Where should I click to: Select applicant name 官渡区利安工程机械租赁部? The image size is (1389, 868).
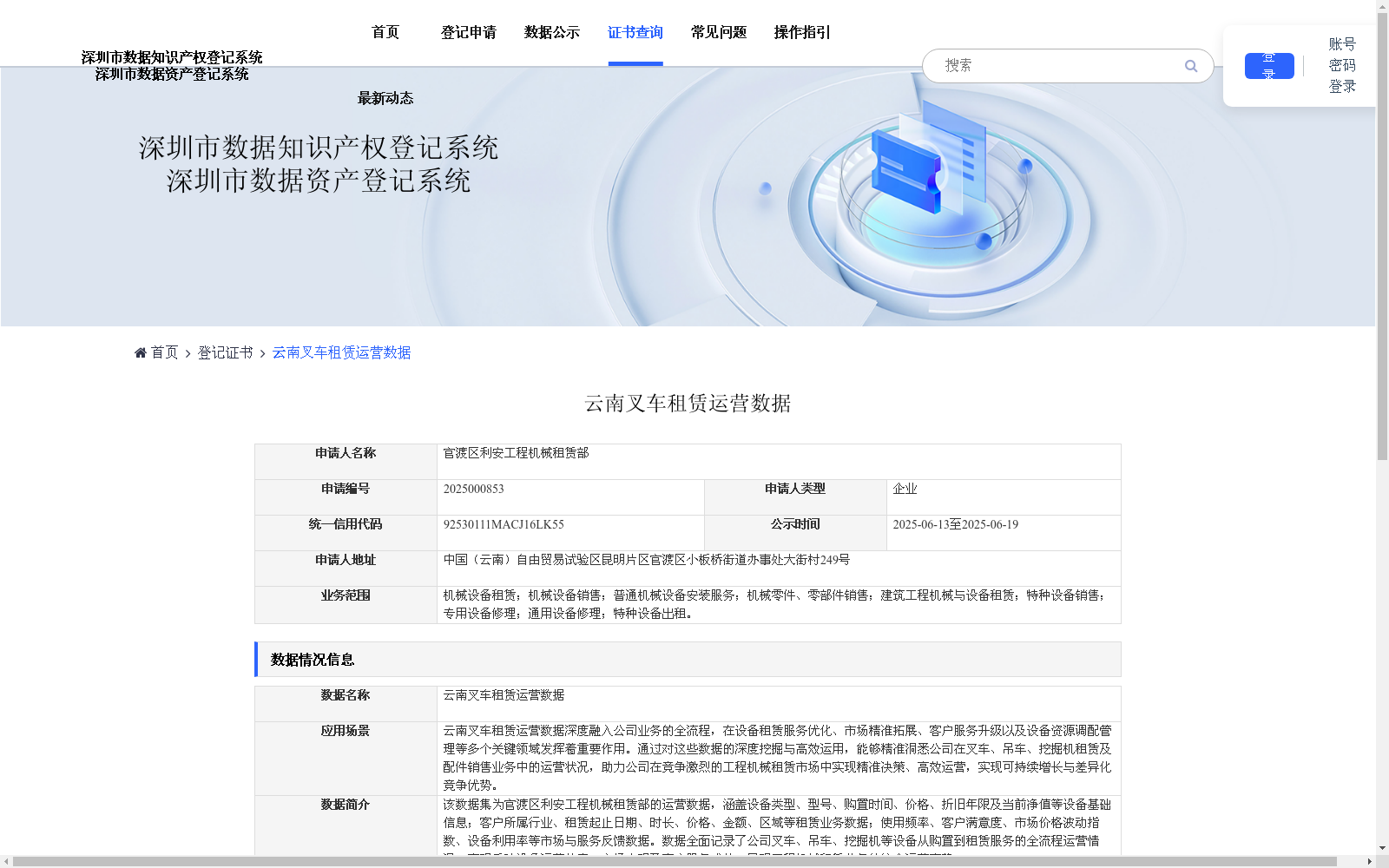[x=516, y=453]
